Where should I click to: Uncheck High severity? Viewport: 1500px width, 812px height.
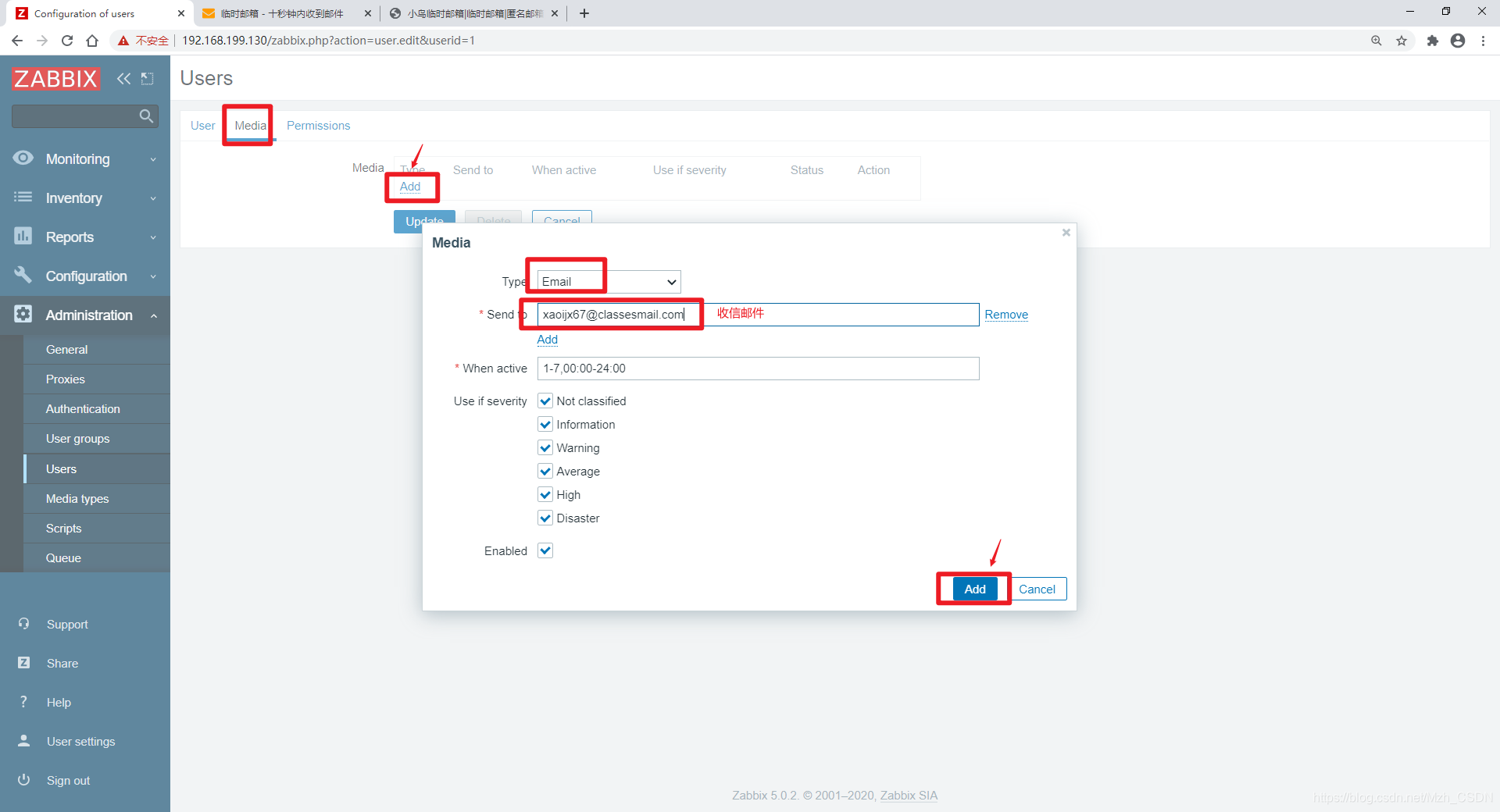pyautogui.click(x=545, y=495)
